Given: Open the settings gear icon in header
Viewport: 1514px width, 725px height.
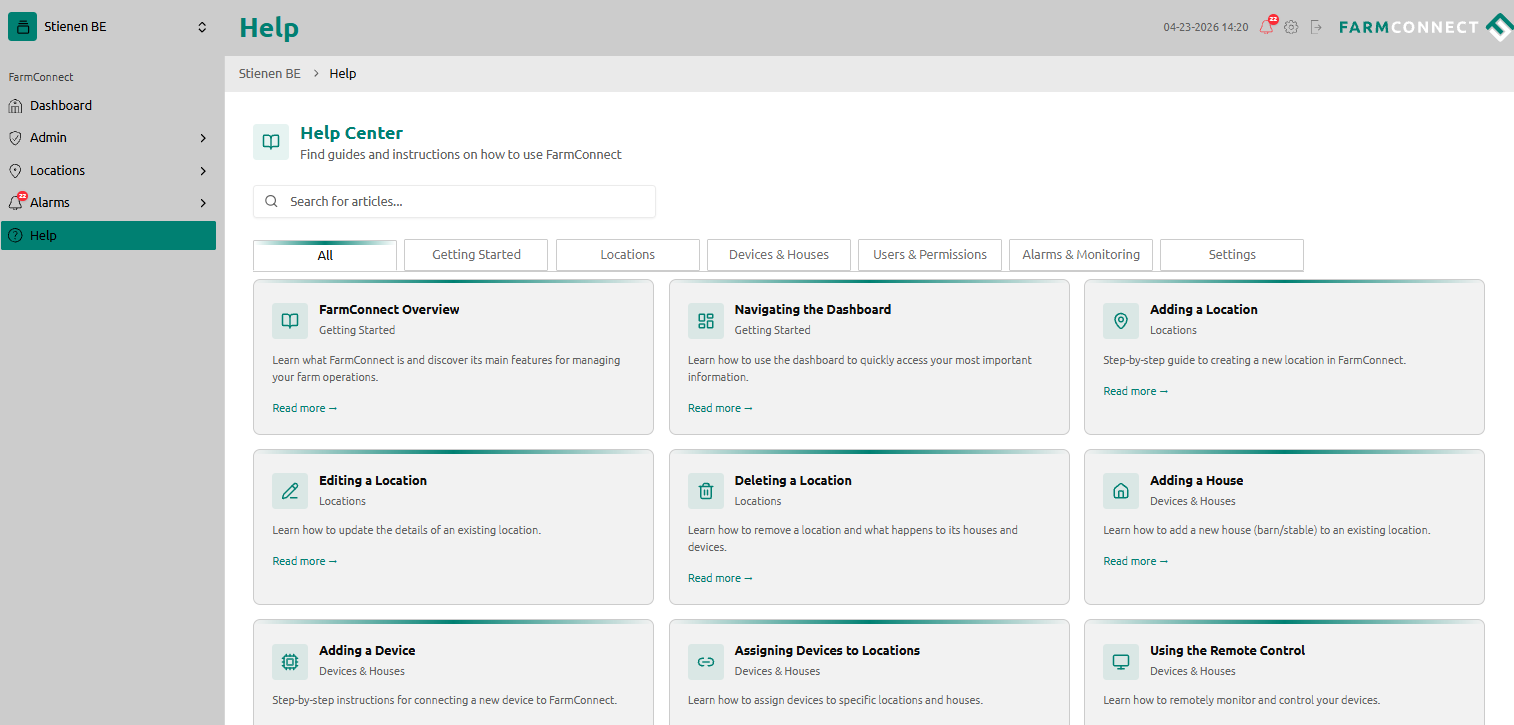Looking at the screenshot, I should click(1291, 27).
